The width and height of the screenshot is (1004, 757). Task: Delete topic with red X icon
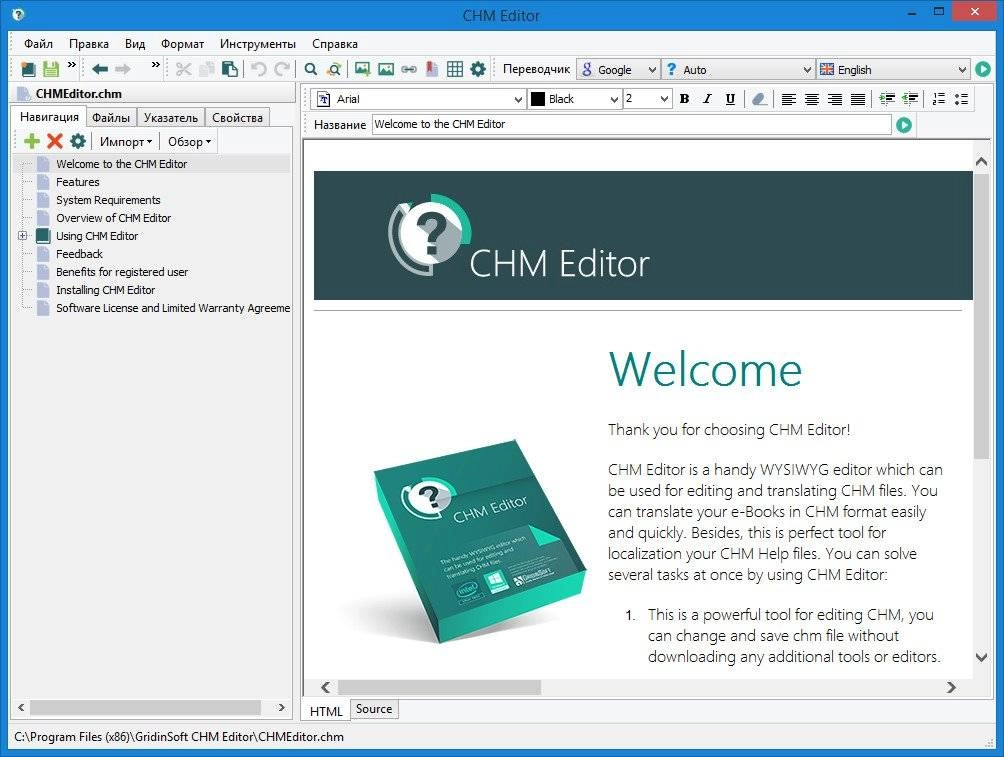pyautogui.click(x=55, y=141)
